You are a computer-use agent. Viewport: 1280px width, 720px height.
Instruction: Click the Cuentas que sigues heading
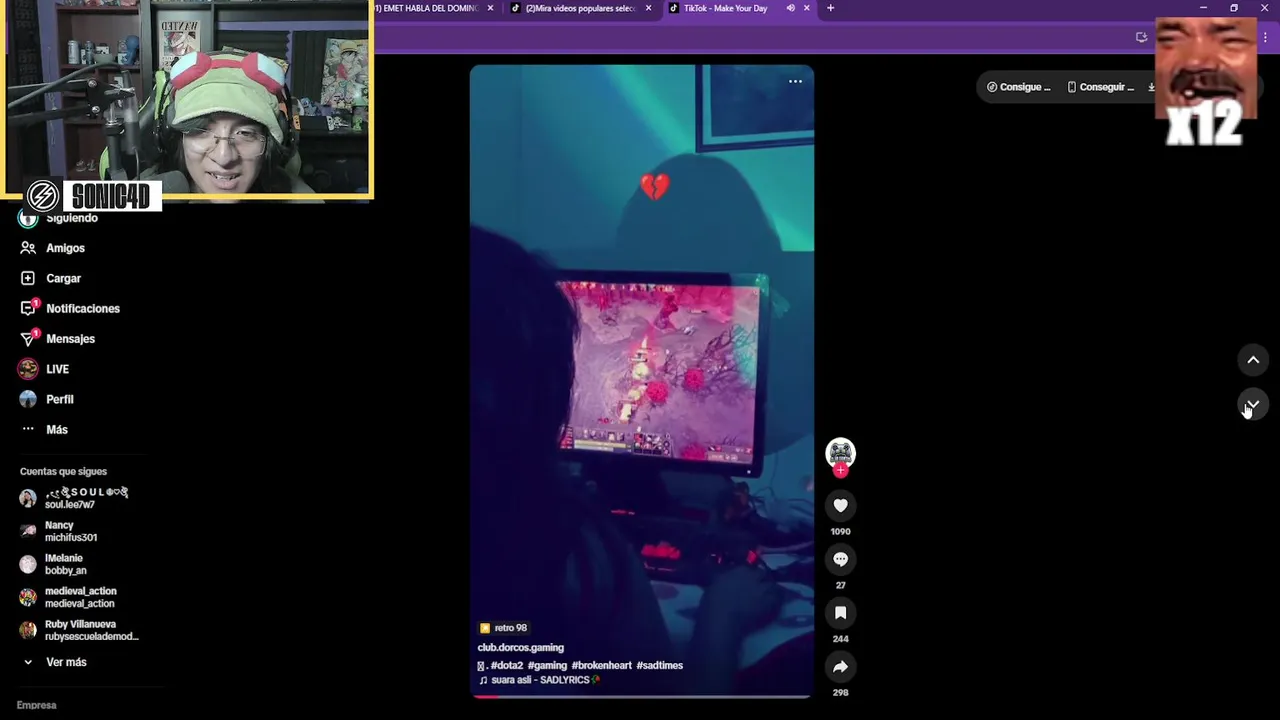coord(63,471)
